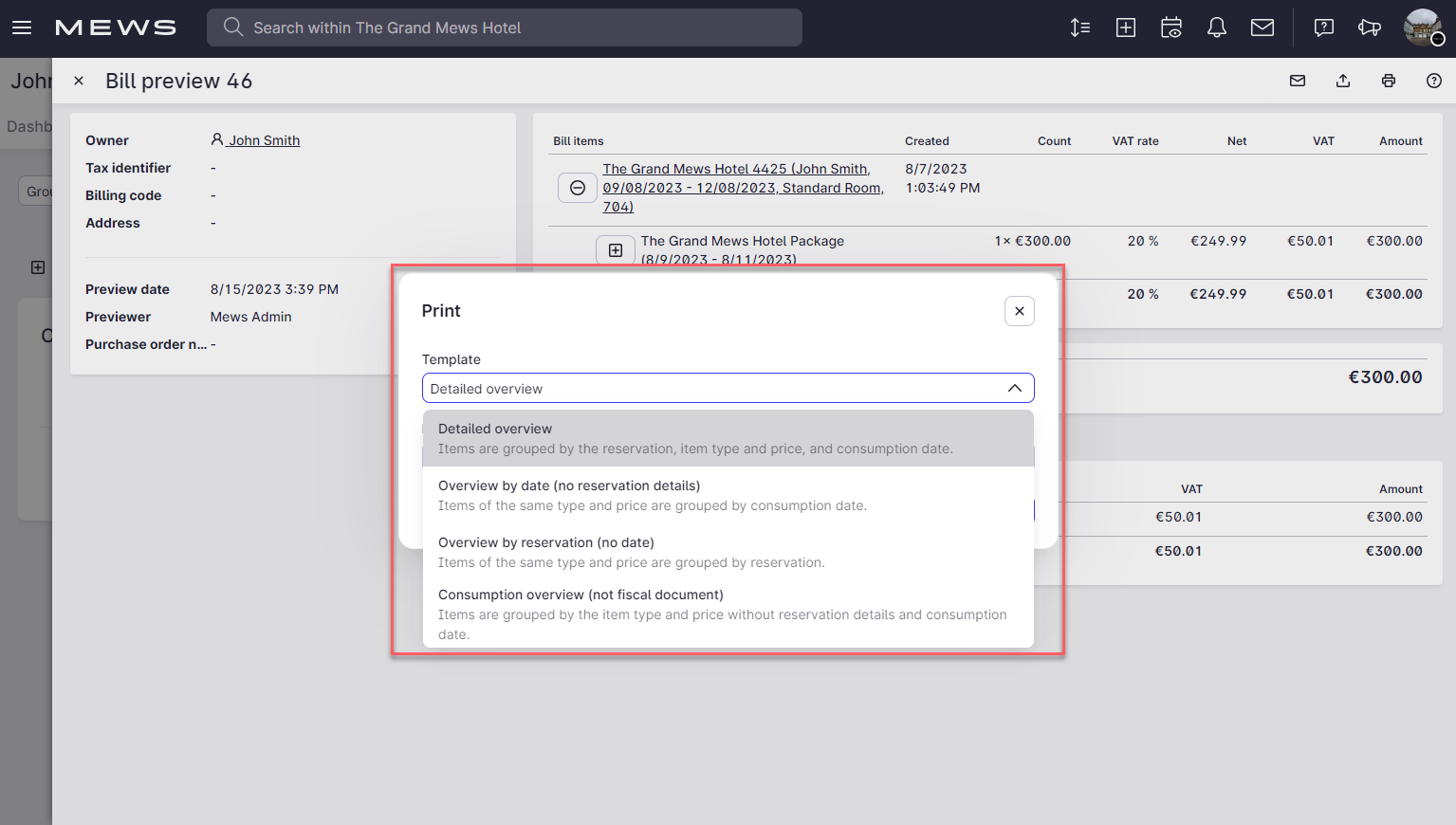
Task: Click the print icon for bill preview
Action: coord(1388,81)
